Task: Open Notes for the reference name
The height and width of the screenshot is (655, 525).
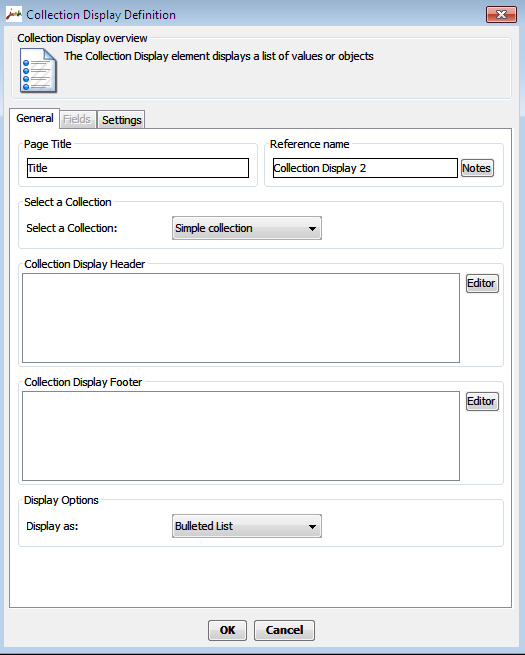Action: [x=477, y=168]
